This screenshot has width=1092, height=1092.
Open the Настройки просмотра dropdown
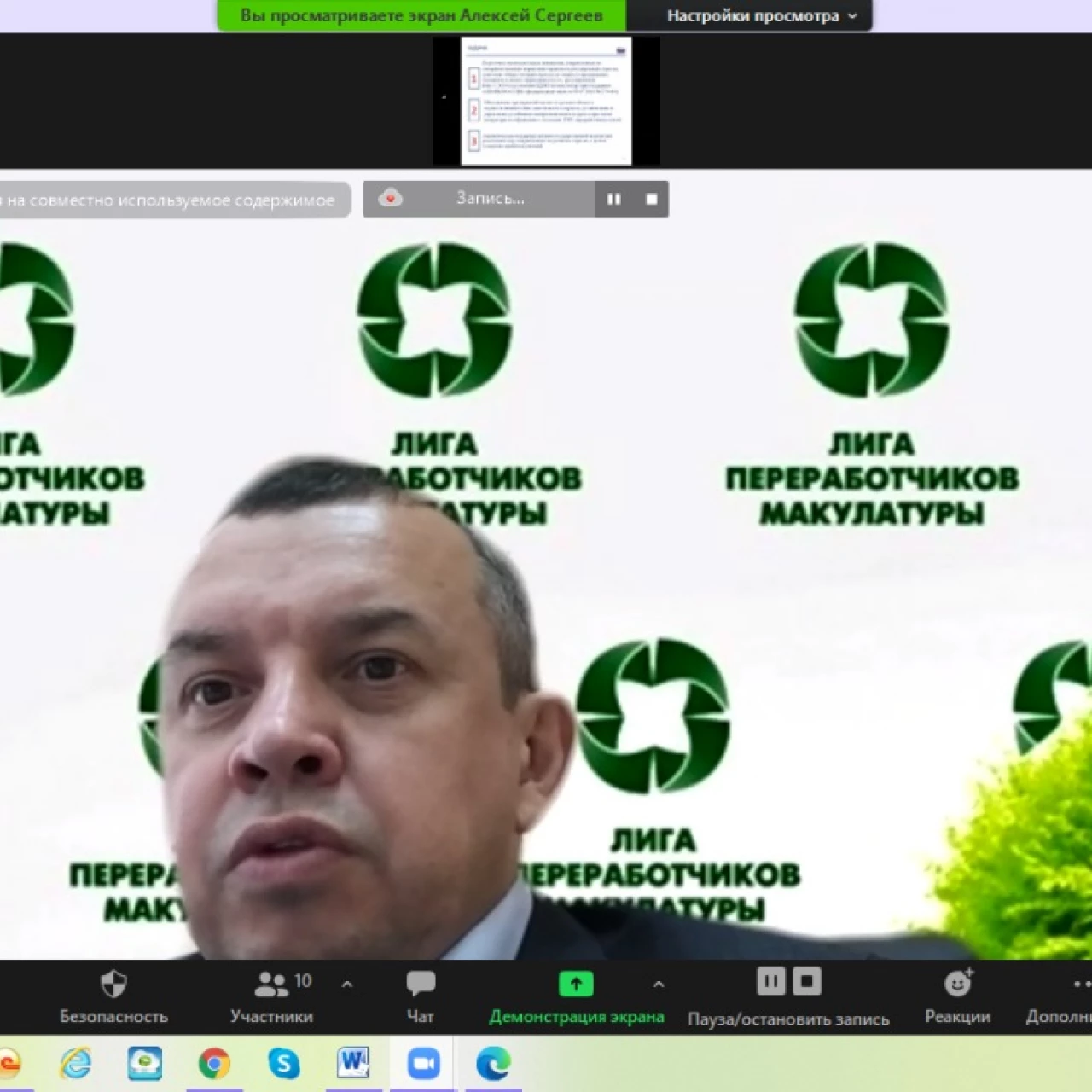tap(761, 15)
